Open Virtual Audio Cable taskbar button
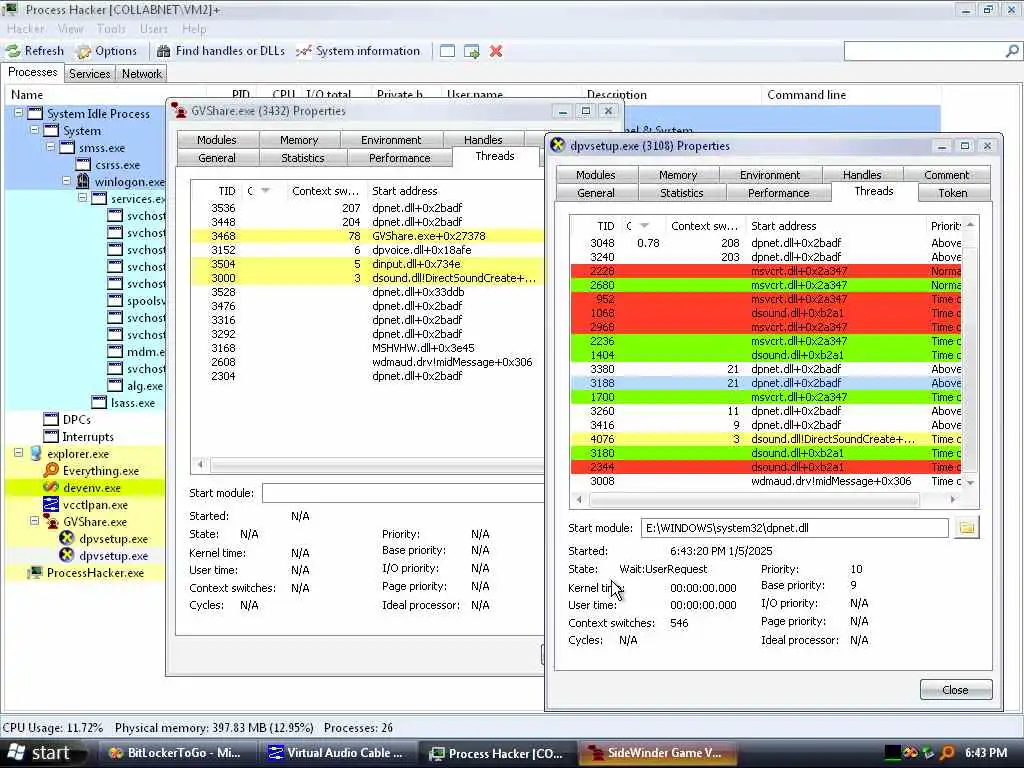The width and height of the screenshot is (1024, 768). (336, 753)
